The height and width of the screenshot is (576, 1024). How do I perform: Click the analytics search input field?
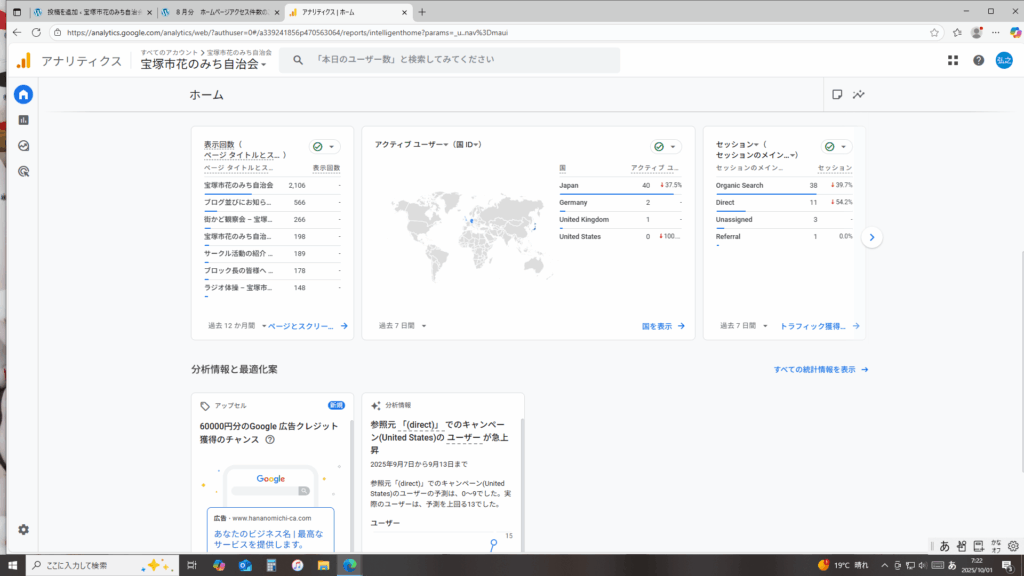450,60
